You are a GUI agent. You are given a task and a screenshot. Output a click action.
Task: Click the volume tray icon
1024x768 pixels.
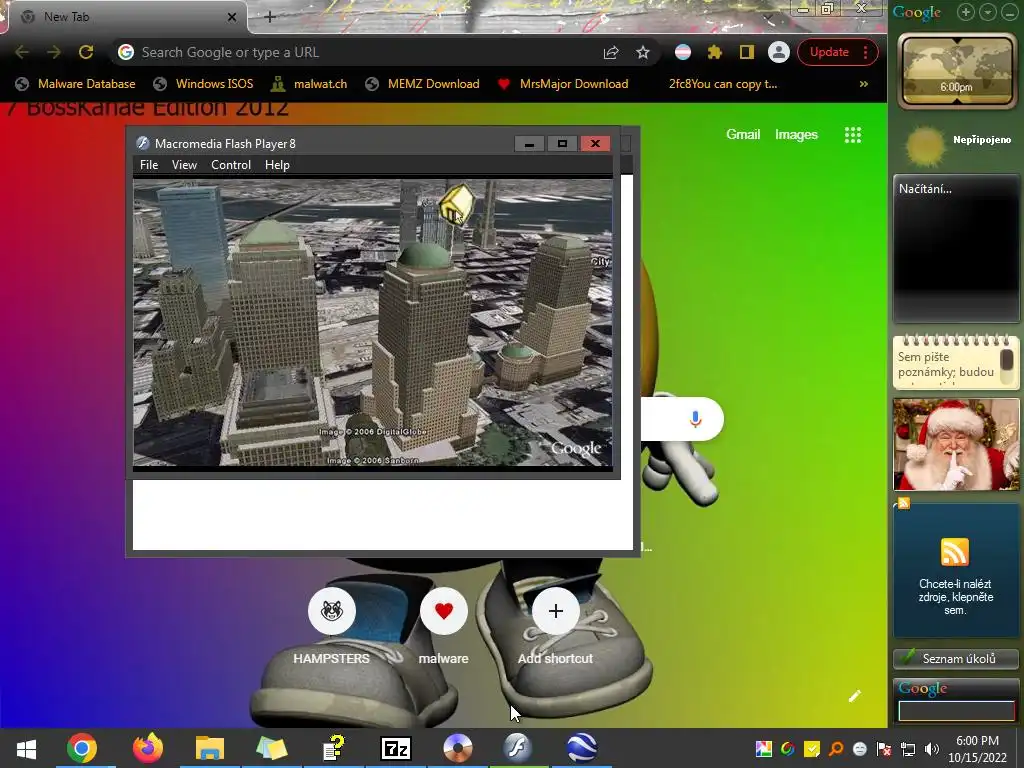[932, 749]
